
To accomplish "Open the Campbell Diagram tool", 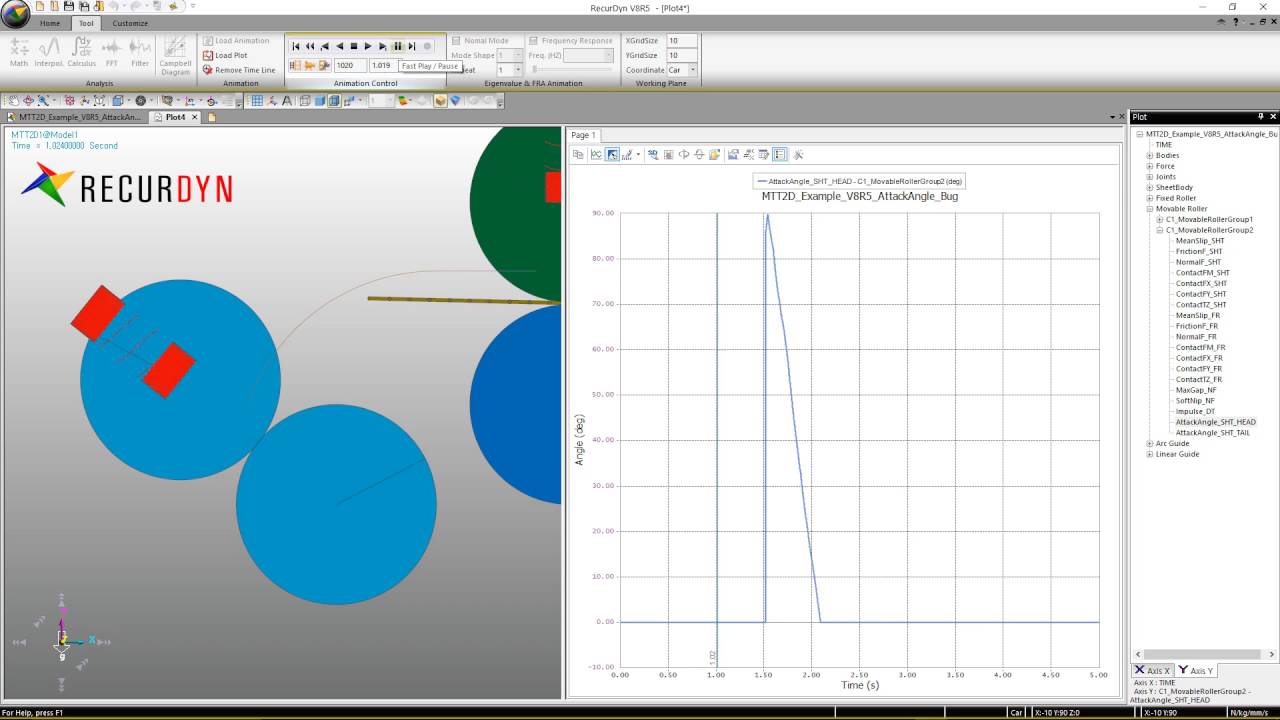I will 175,55.
